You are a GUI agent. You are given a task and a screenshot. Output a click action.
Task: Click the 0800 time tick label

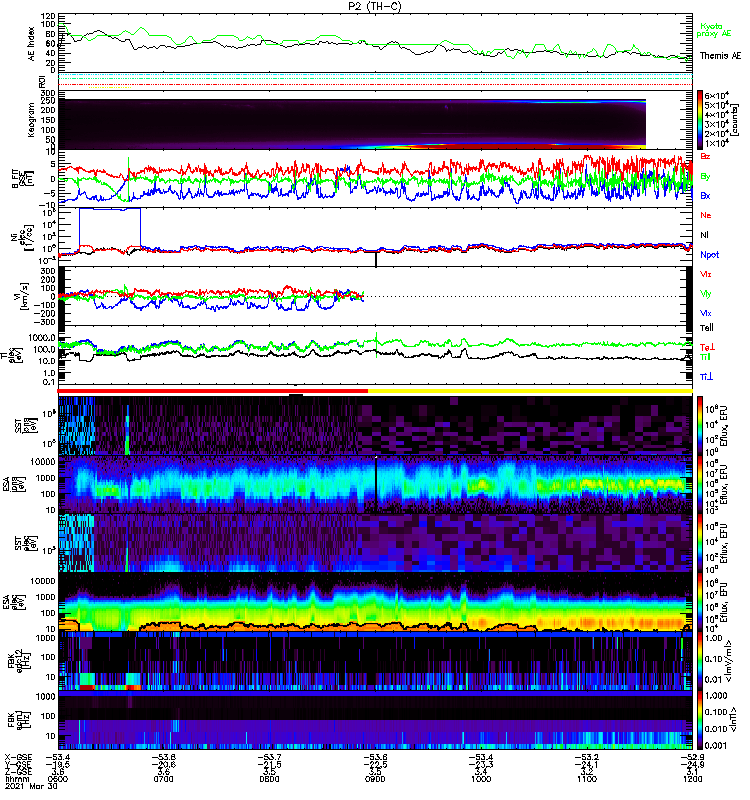(269, 779)
